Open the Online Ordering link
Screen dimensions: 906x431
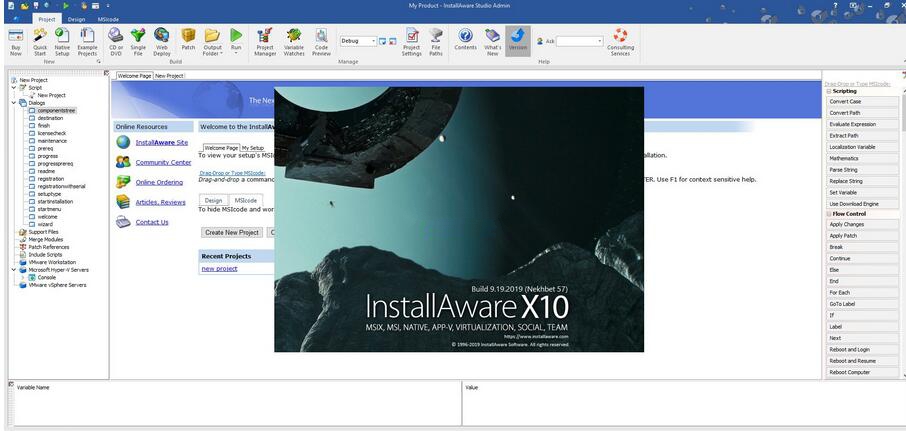pyautogui.click(x=159, y=182)
